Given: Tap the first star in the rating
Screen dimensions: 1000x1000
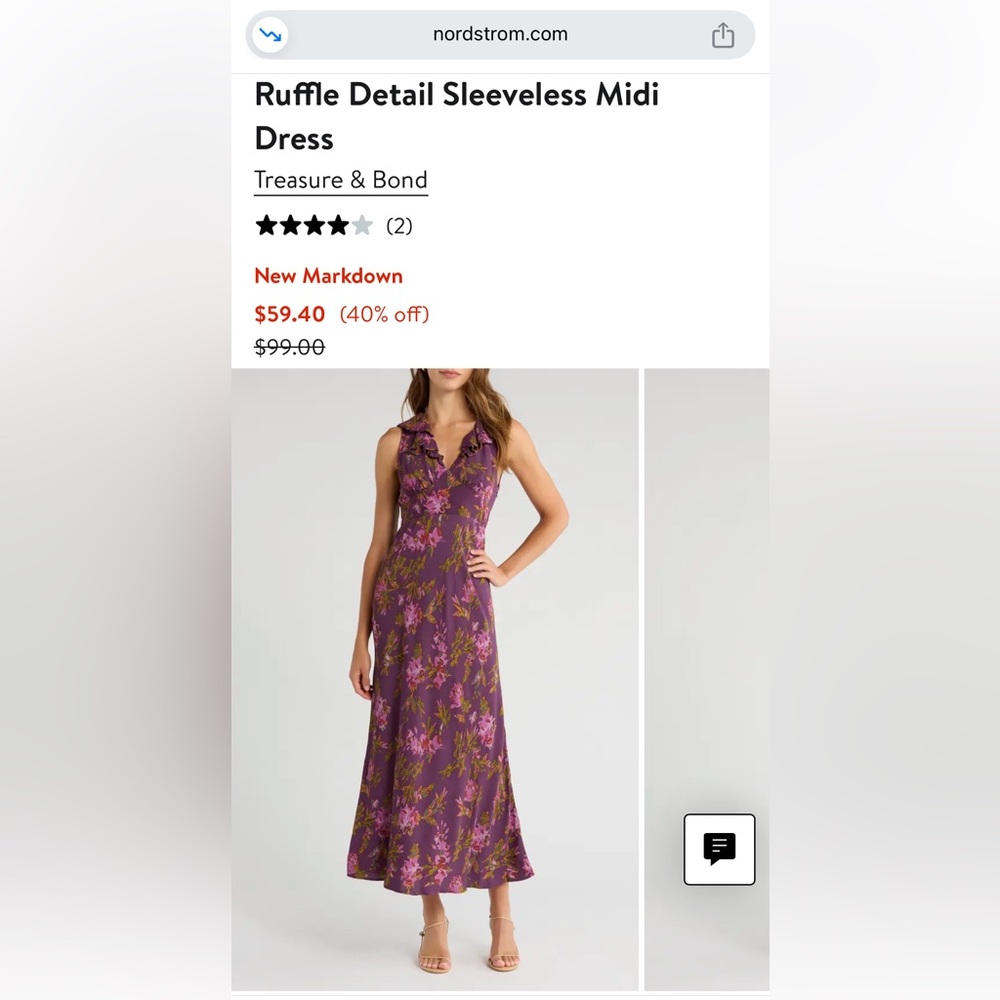Looking at the screenshot, I should [x=265, y=225].
